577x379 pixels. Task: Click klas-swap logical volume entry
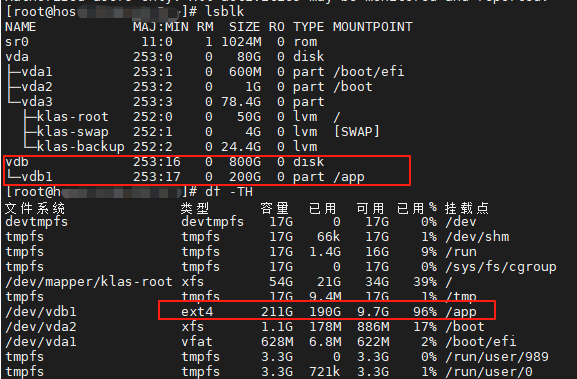(72, 132)
